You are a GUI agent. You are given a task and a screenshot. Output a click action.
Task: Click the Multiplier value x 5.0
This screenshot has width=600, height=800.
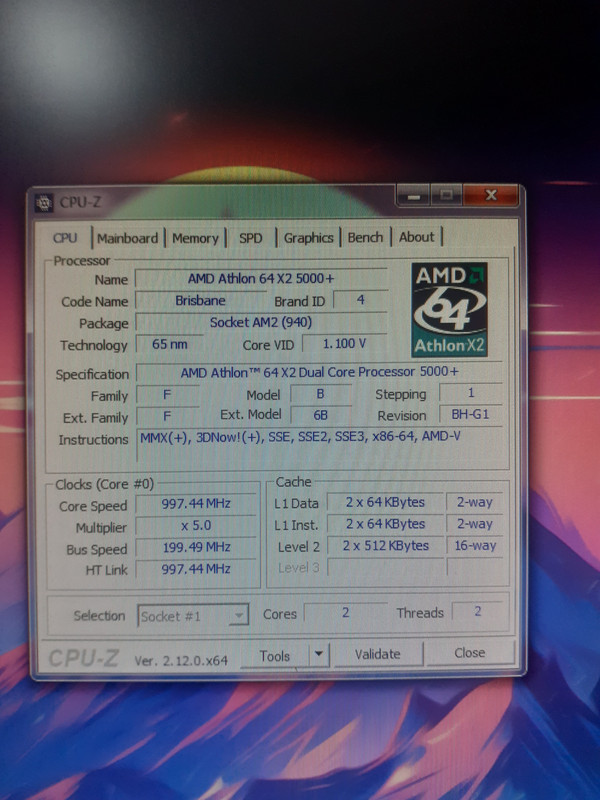click(196, 526)
